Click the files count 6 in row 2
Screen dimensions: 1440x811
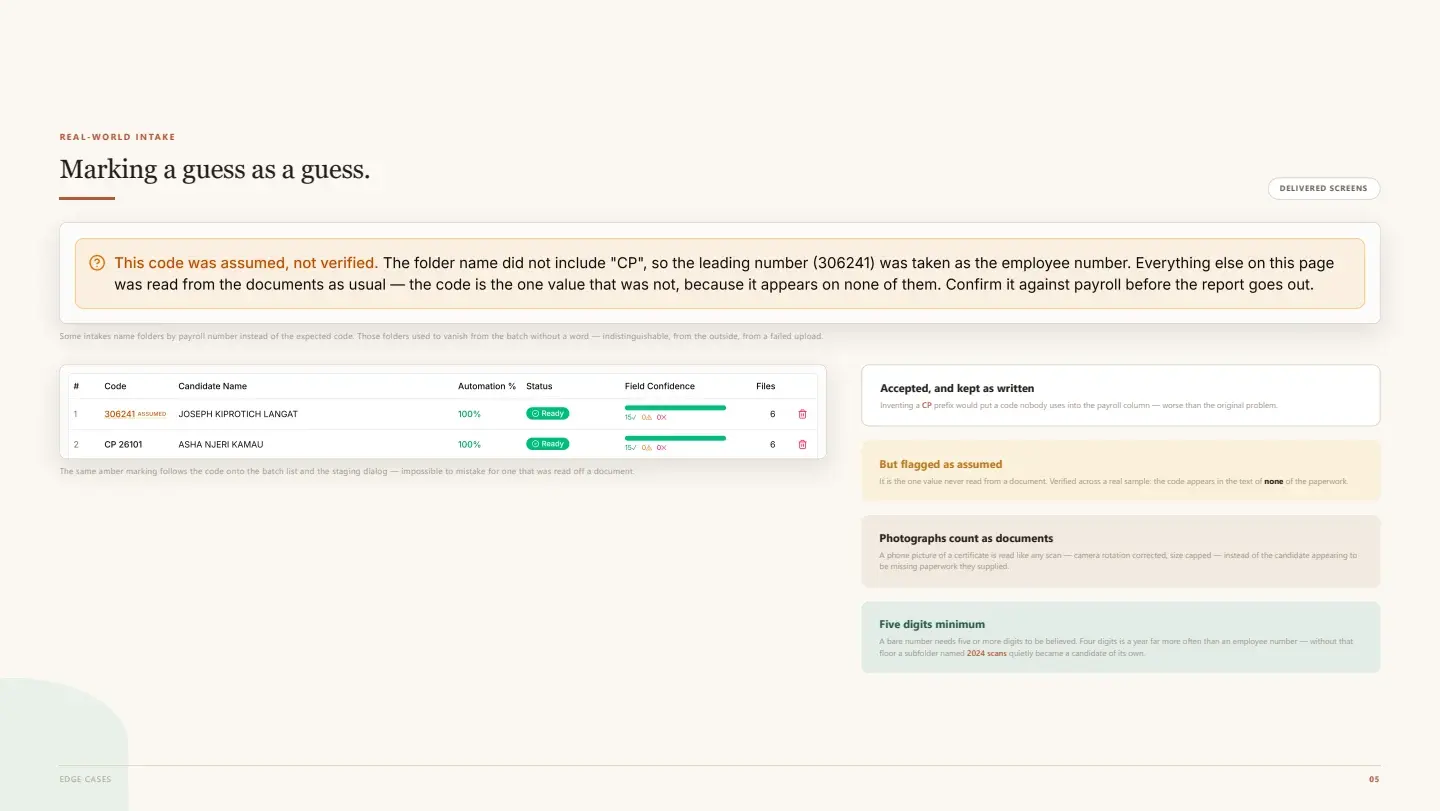coord(772,444)
